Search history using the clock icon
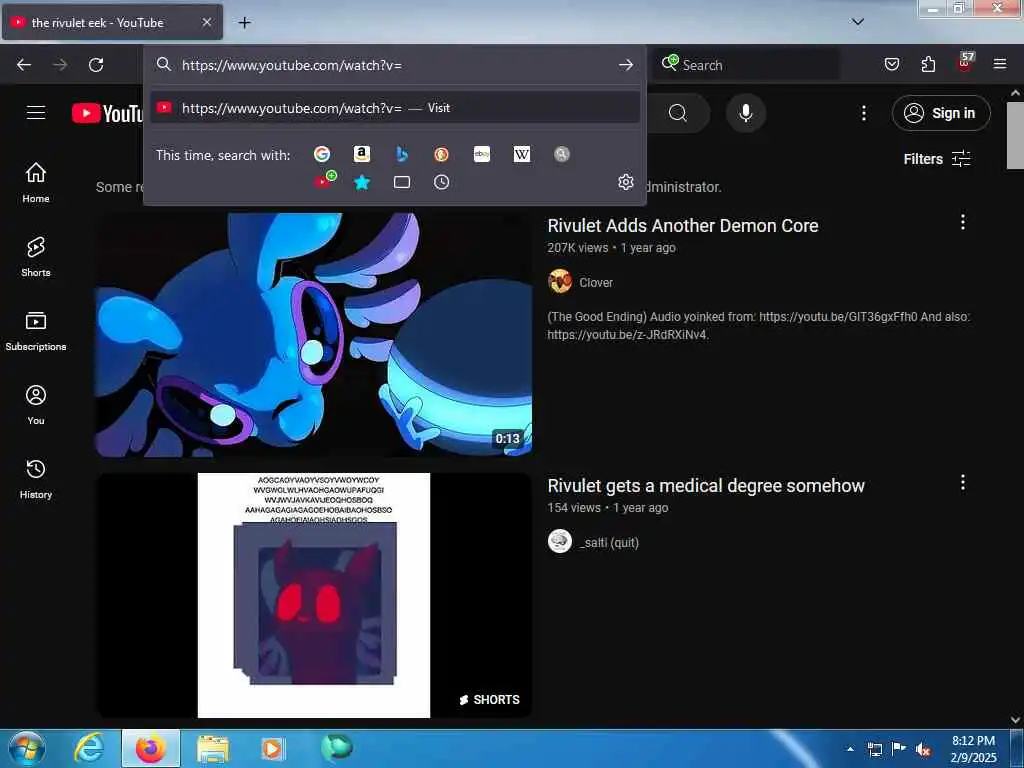Image resolution: width=1024 pixels, height=768 pixels. [441, 182]
